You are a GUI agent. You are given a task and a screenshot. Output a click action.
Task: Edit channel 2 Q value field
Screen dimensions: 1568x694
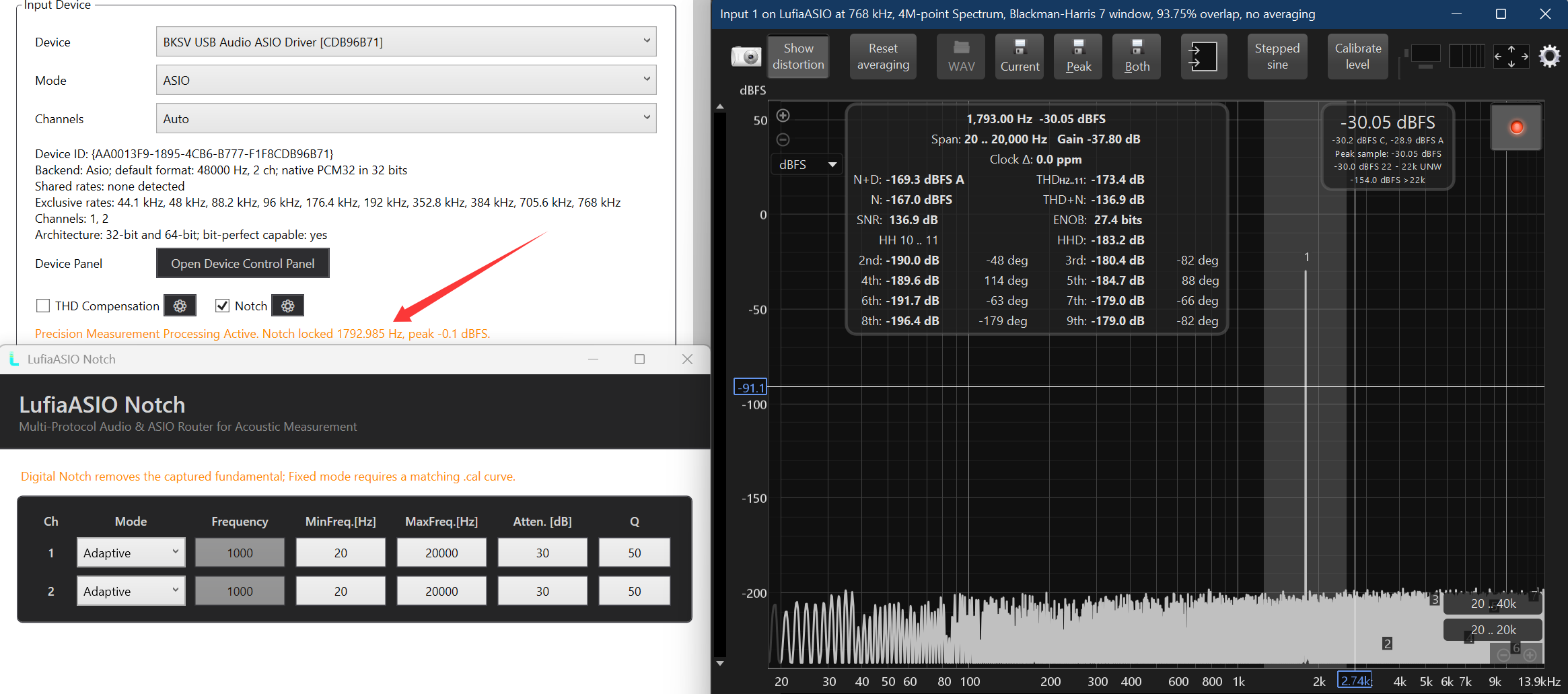(635, 591)
